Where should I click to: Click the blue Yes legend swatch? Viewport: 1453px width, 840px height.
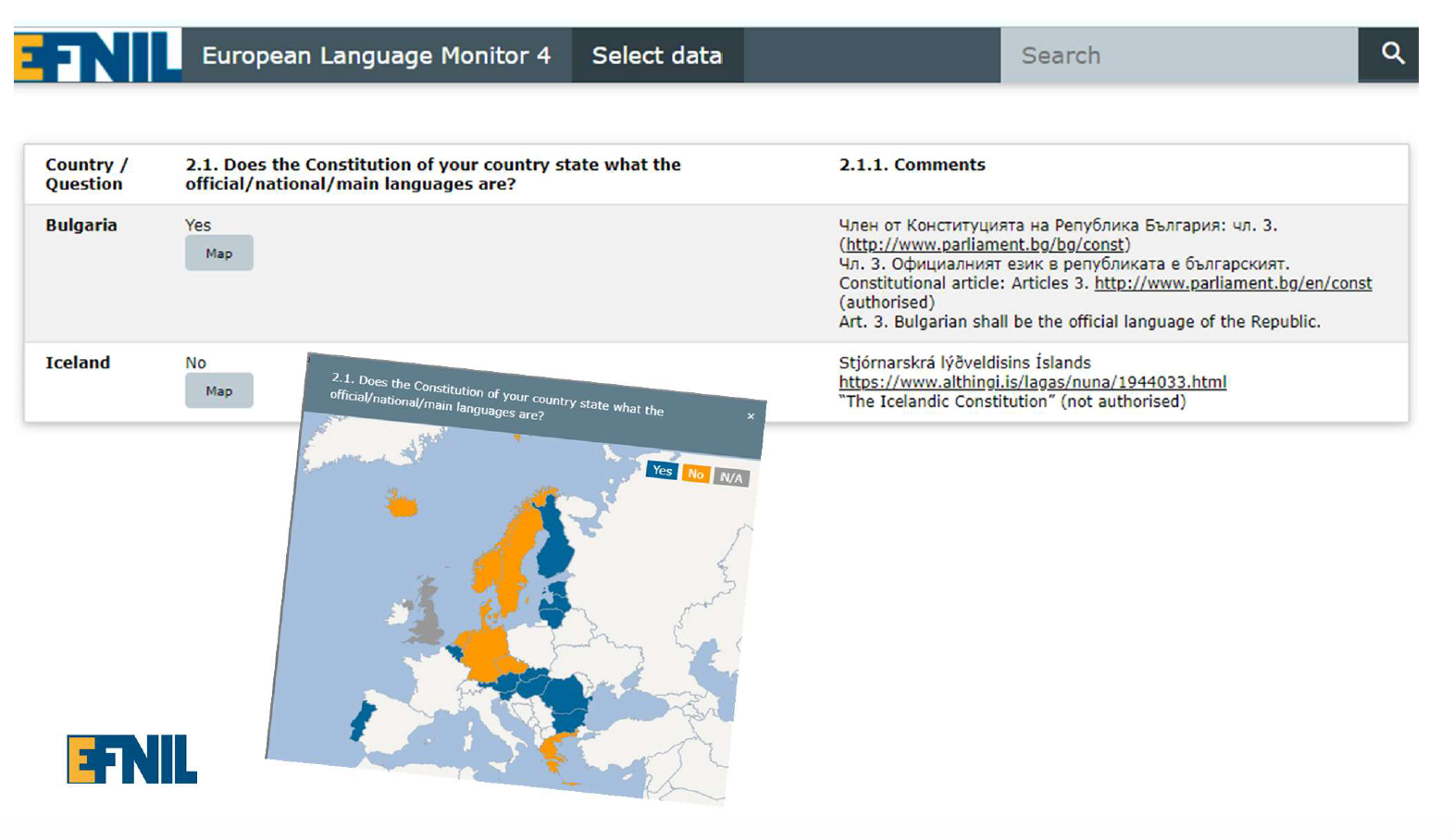[x=662, y=470]
